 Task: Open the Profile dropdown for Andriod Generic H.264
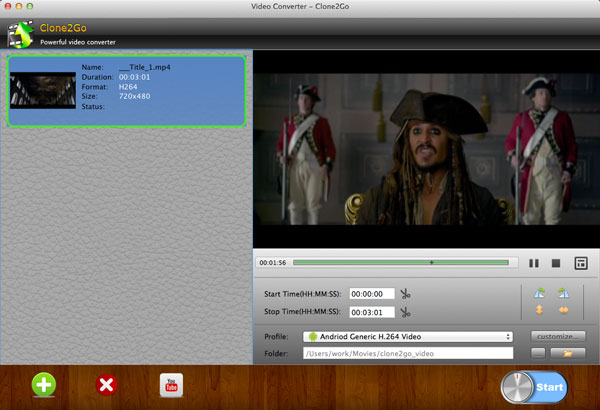click(x=408, y=336)
